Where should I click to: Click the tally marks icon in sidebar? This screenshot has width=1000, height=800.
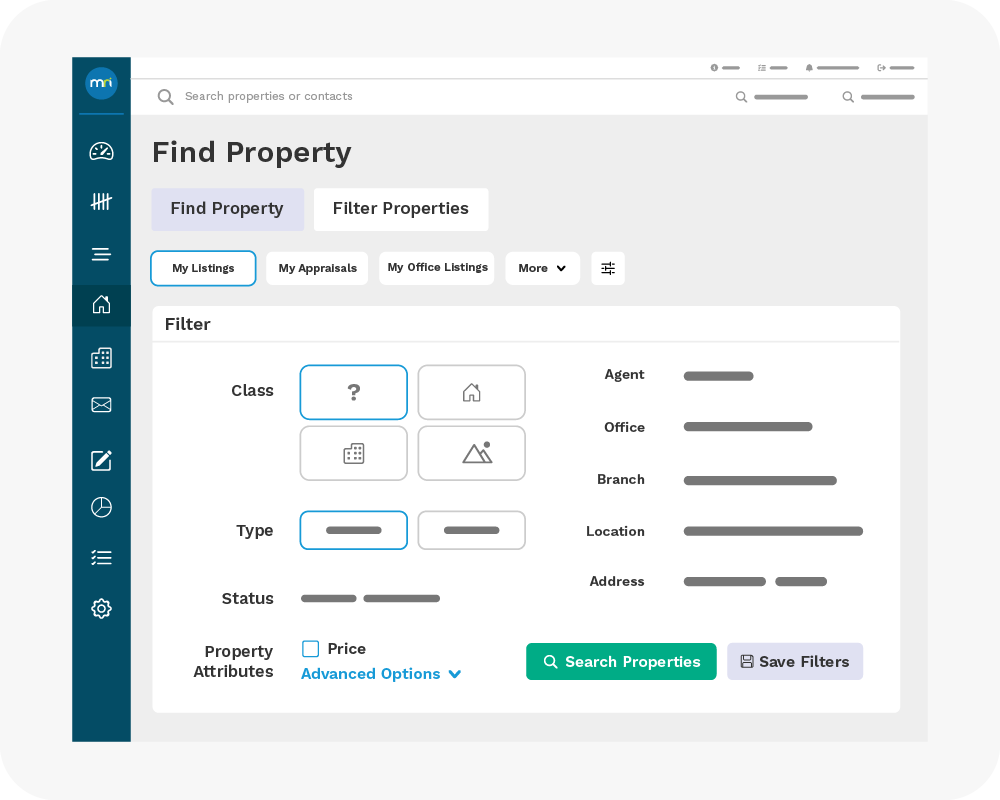pyautogui.click(x=101, y=202)
